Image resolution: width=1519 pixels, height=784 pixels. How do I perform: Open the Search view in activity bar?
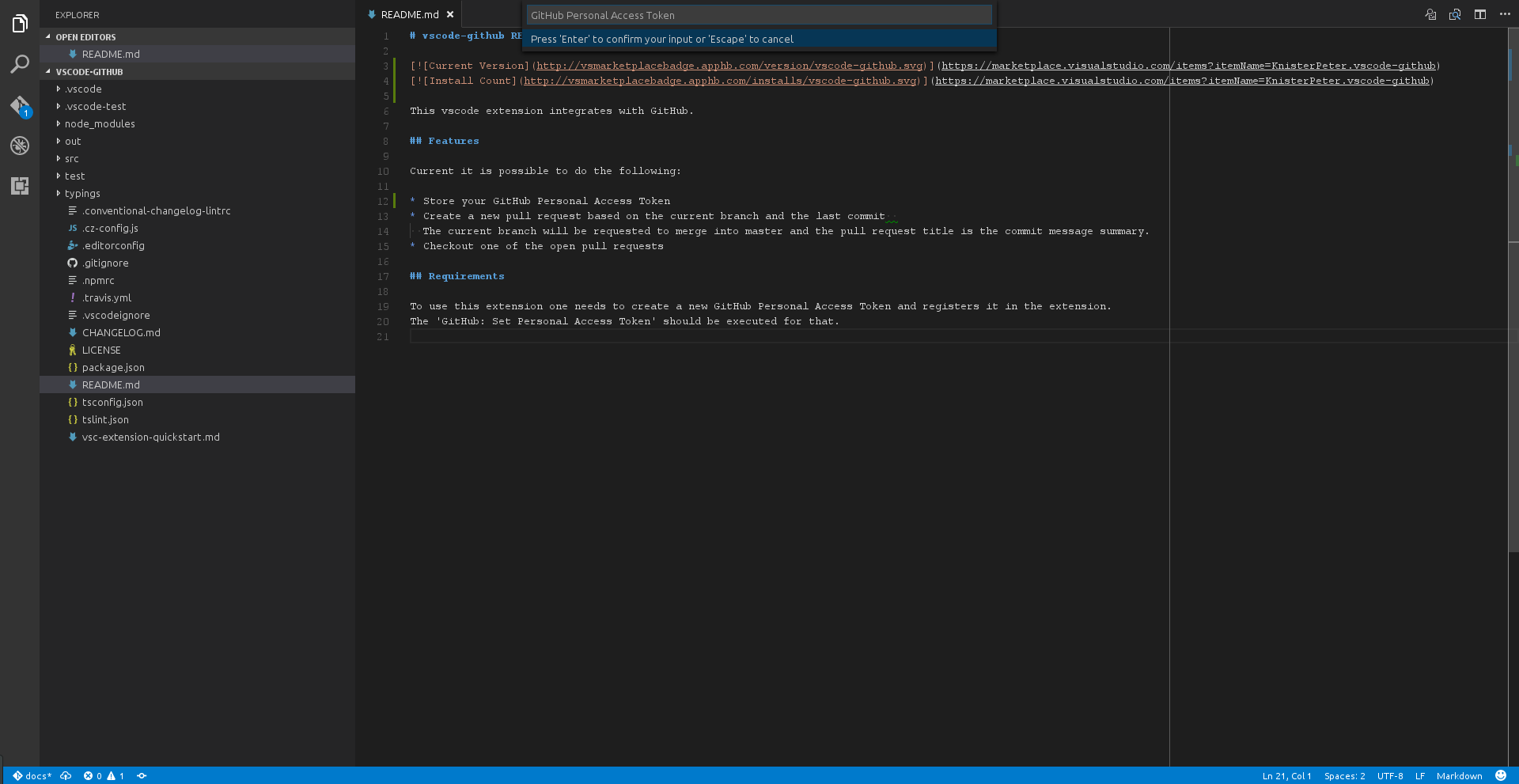point(20,64)
